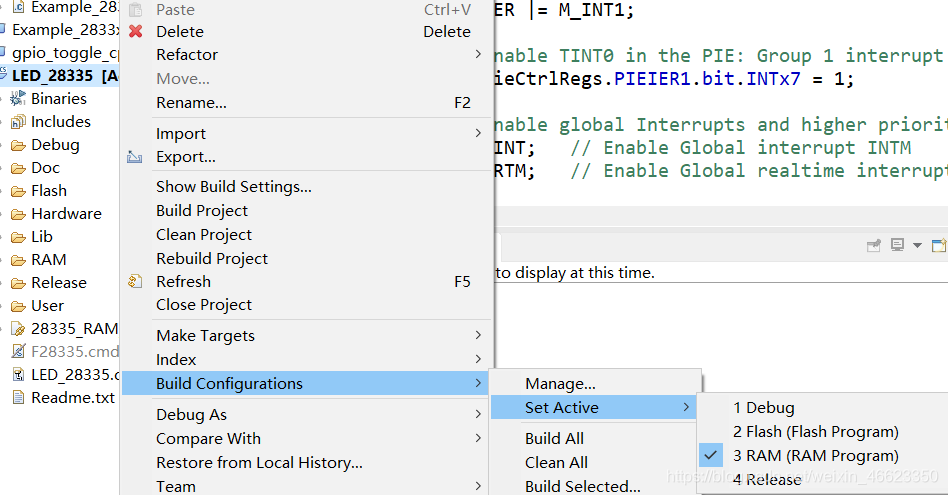Click the Readme.txt file icon
The image size is (948, 495).
click(x=19, y=398)
